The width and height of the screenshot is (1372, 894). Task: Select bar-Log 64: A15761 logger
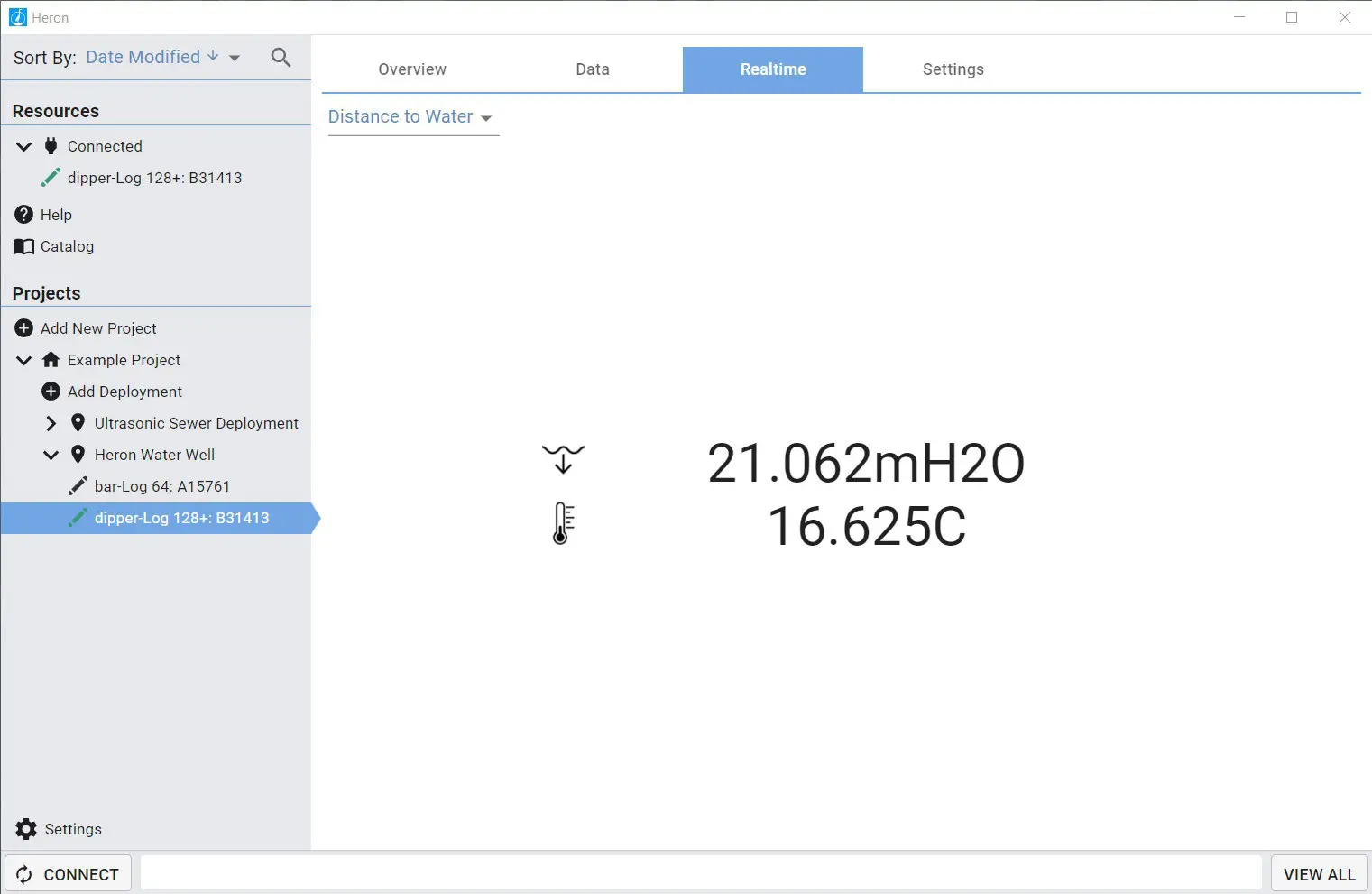coord(161,486)
